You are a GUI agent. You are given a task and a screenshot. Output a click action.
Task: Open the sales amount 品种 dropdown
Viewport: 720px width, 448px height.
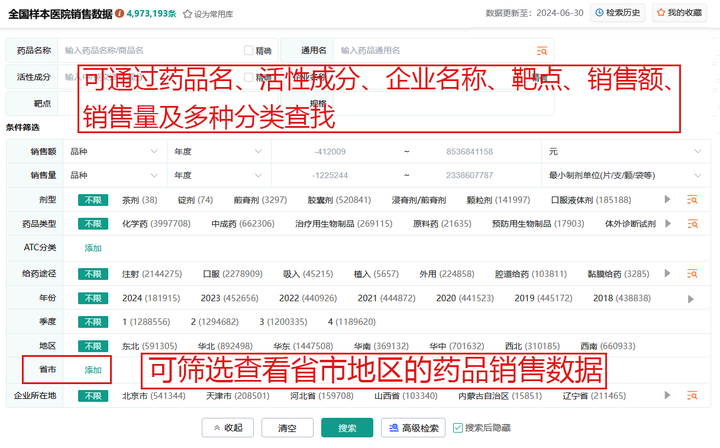tap(115, 151)
